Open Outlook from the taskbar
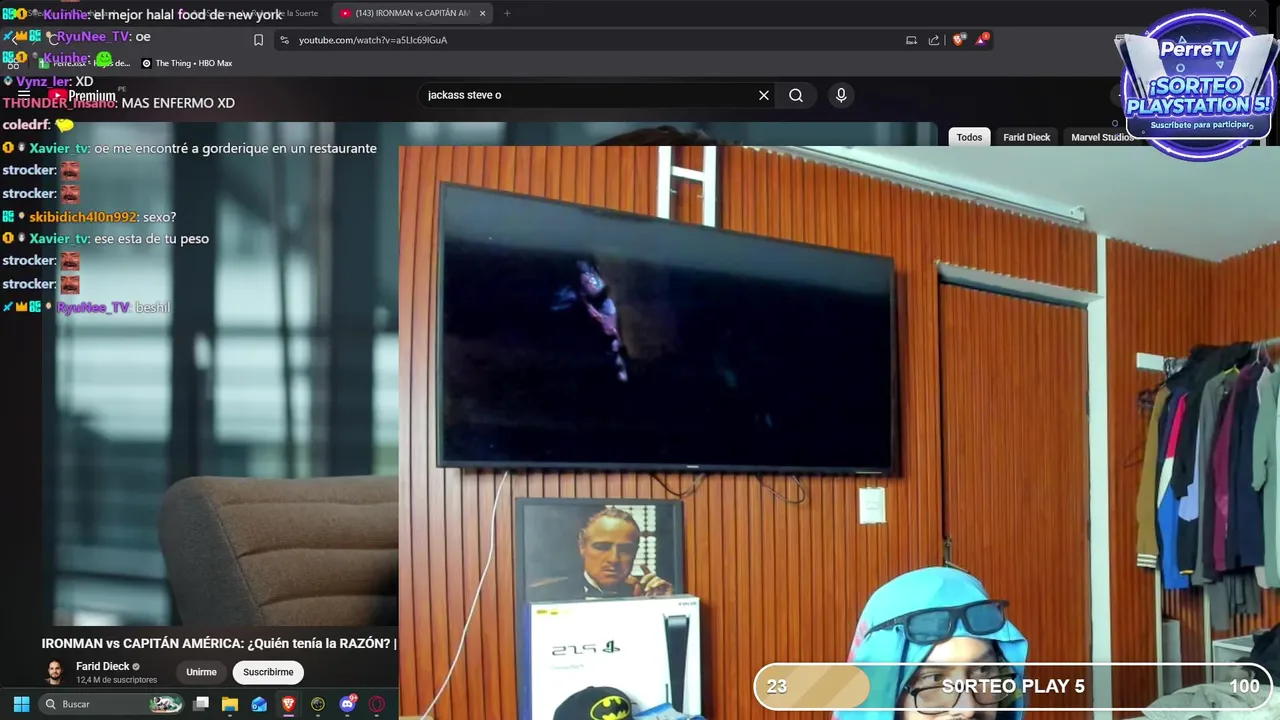 tap(259, 704)
